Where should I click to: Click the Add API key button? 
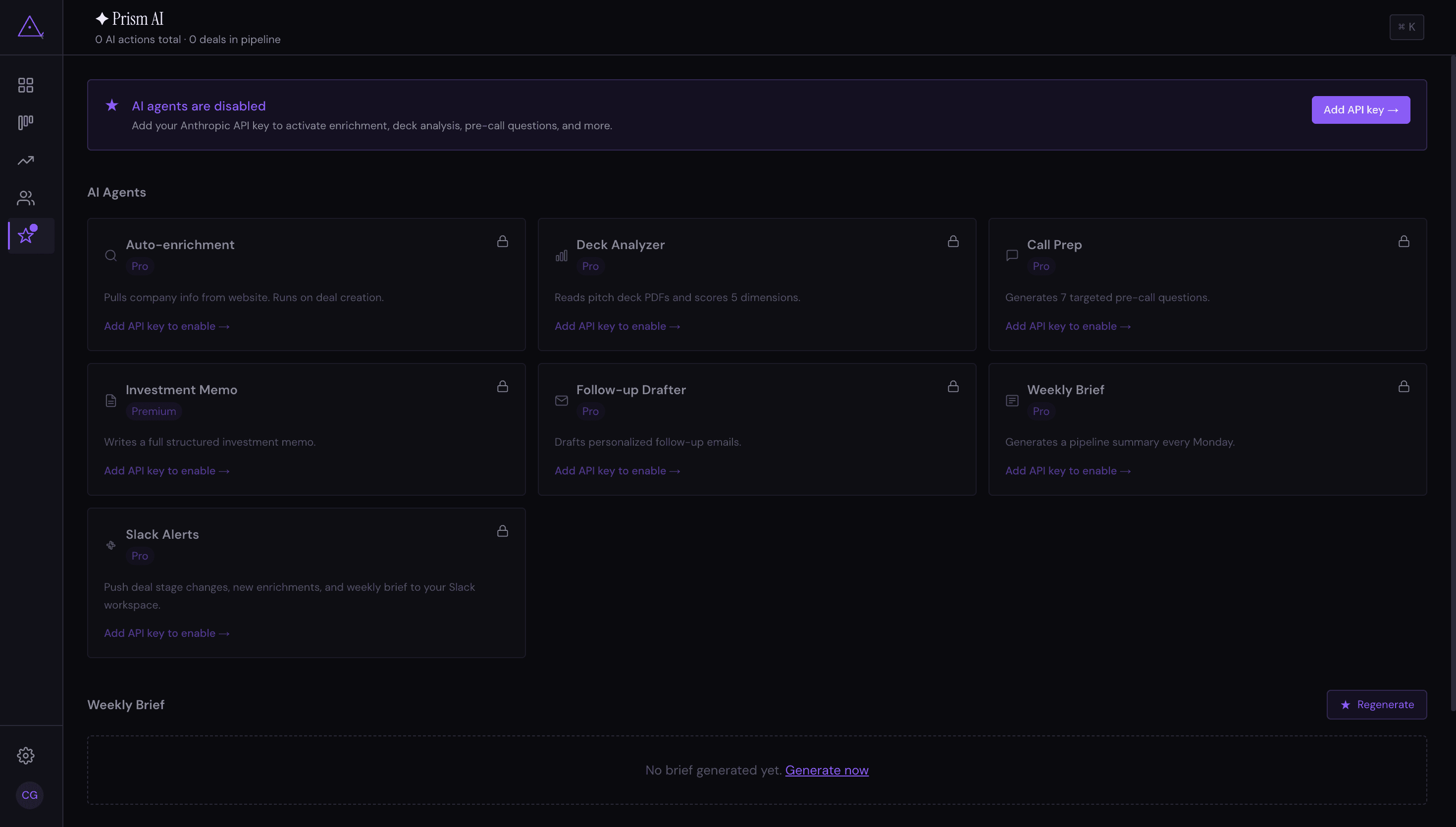[x=1360, y=109]
